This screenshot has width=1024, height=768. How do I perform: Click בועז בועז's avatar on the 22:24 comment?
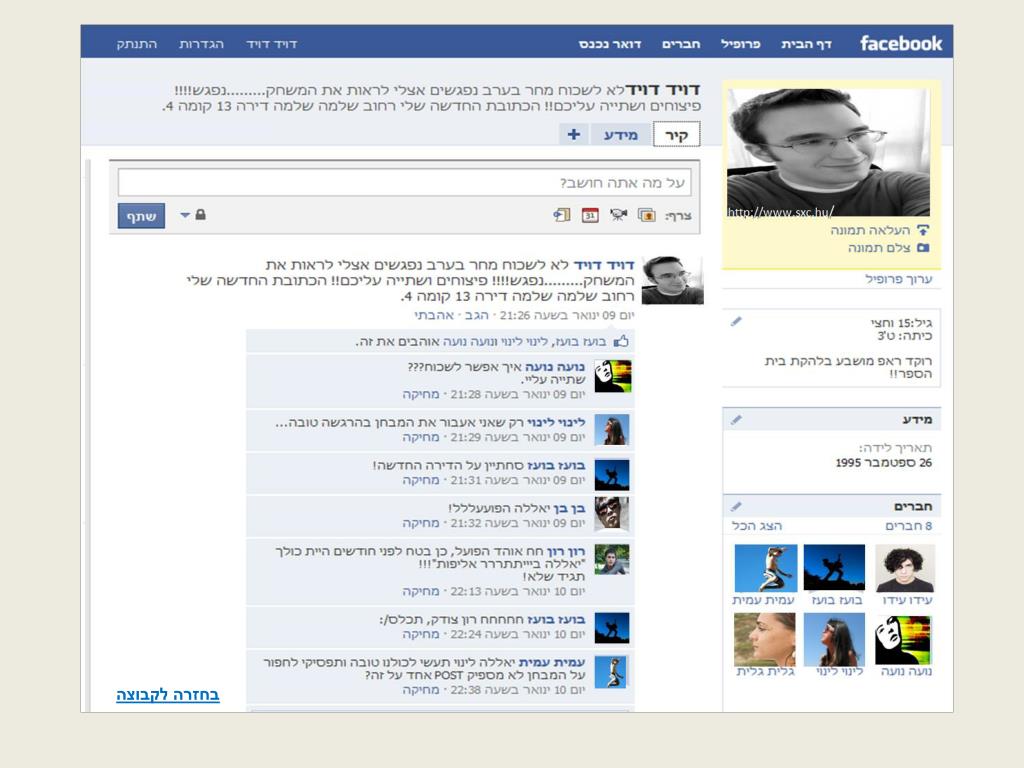click(x=613, y=628)
